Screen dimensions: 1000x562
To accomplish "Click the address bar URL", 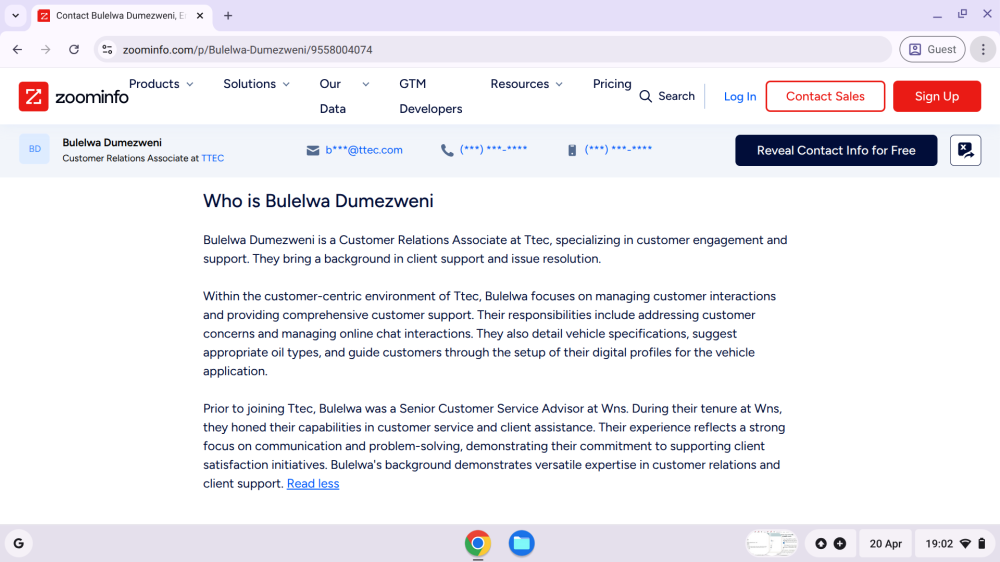I will point(247,50).
